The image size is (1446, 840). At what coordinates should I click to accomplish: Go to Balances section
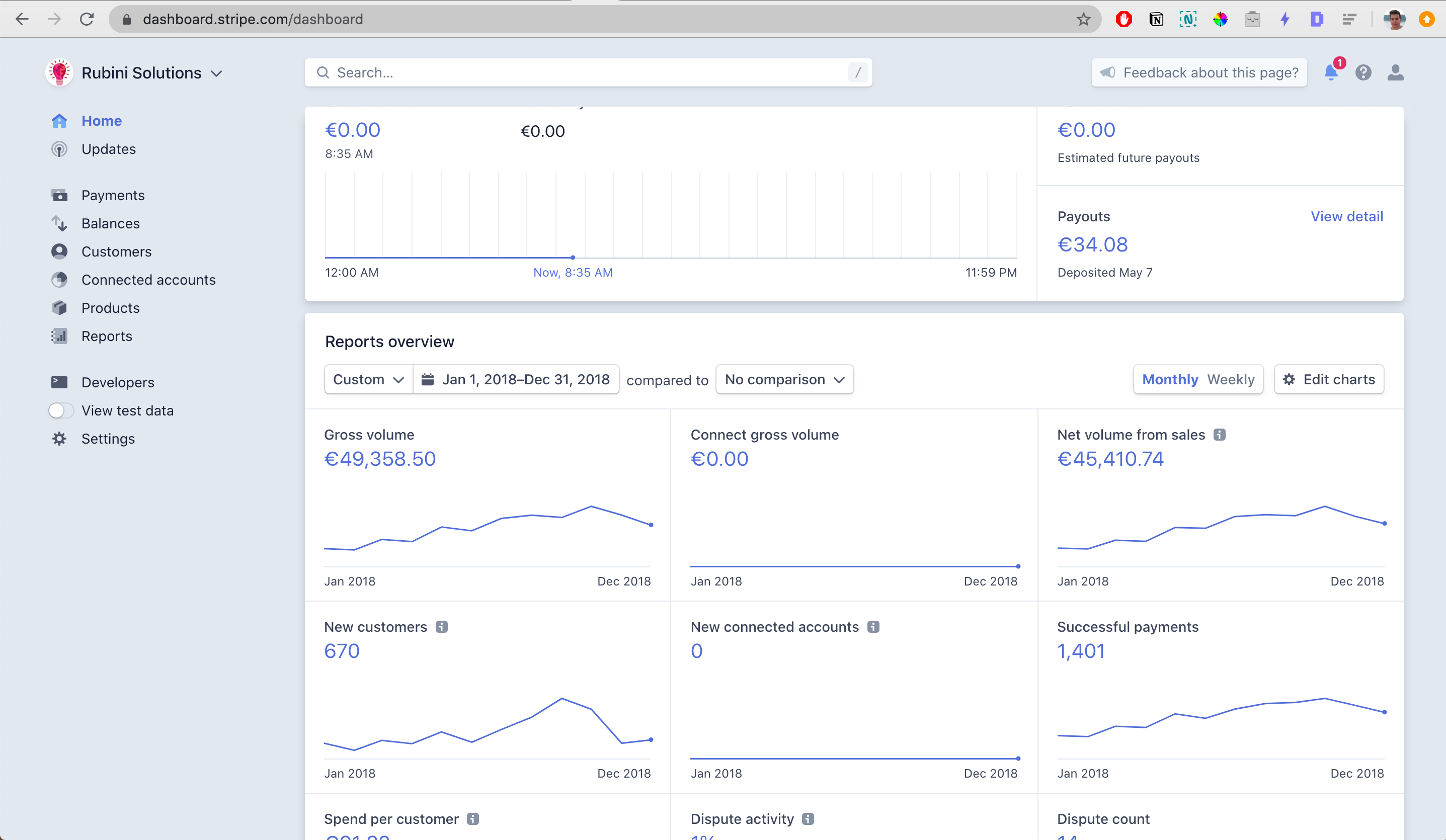111,224
